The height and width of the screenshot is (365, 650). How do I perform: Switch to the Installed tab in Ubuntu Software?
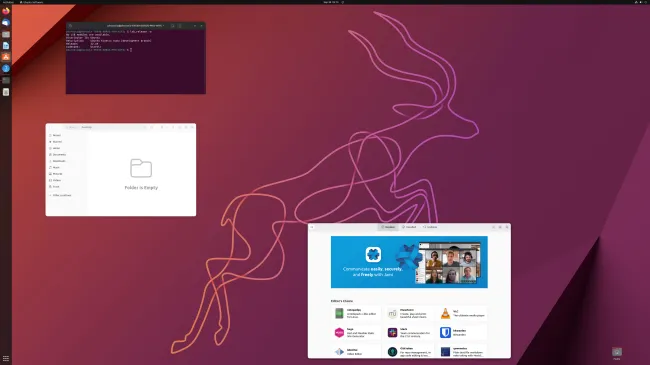pyautogui.click(x=409, y=227)
